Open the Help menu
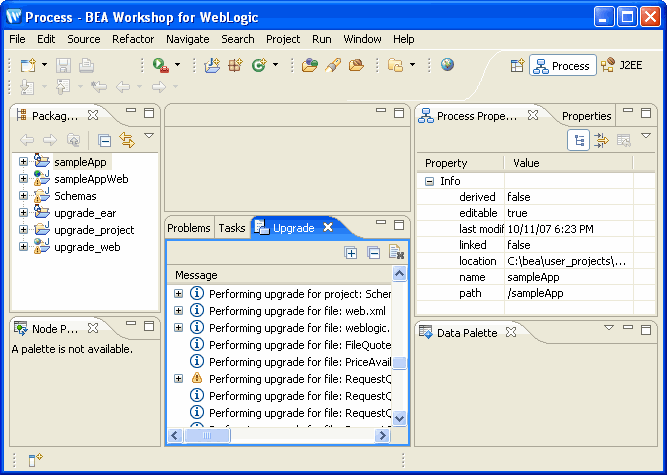 (x=403, y=39)
